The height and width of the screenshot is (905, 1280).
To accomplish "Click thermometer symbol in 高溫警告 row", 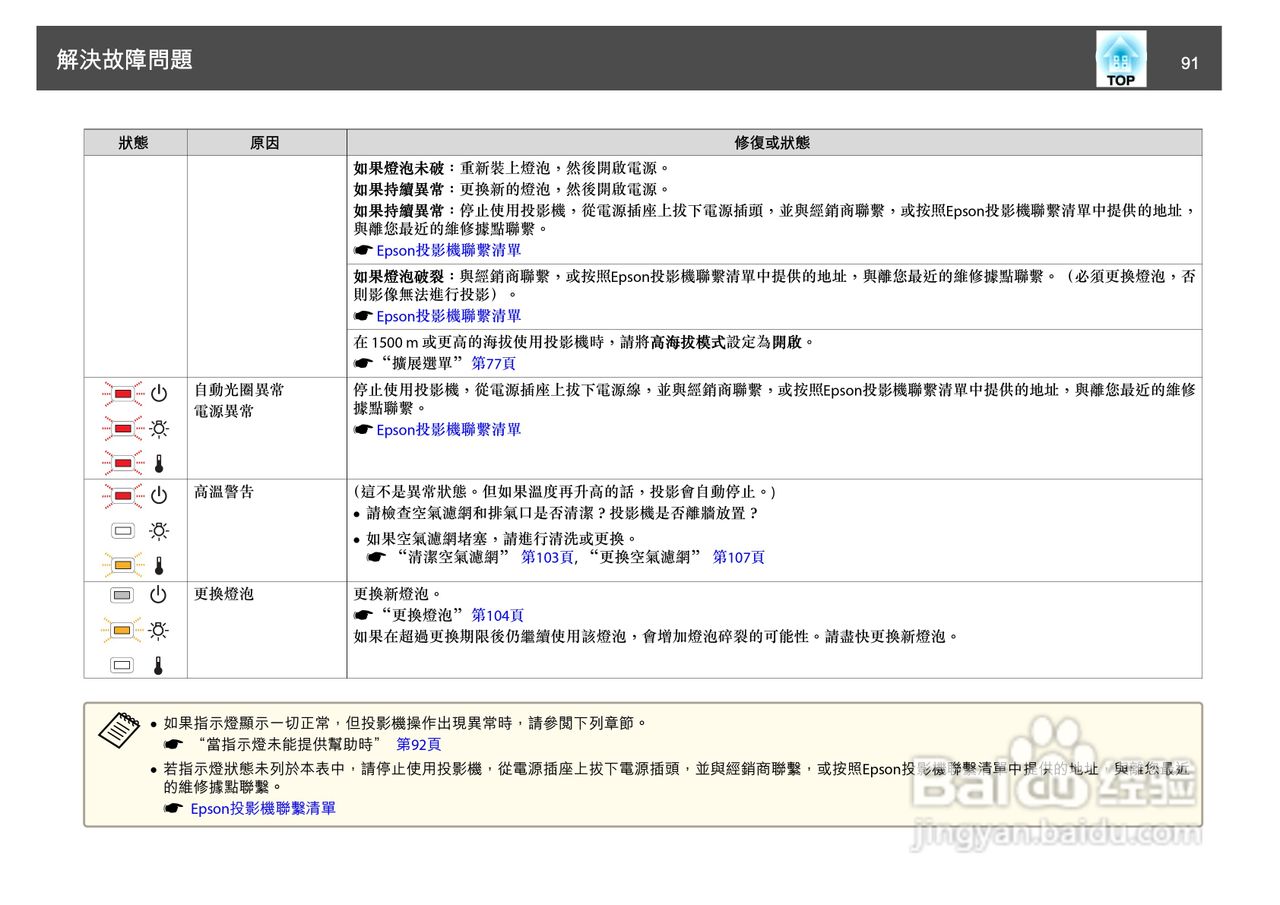I will (158, 566).
